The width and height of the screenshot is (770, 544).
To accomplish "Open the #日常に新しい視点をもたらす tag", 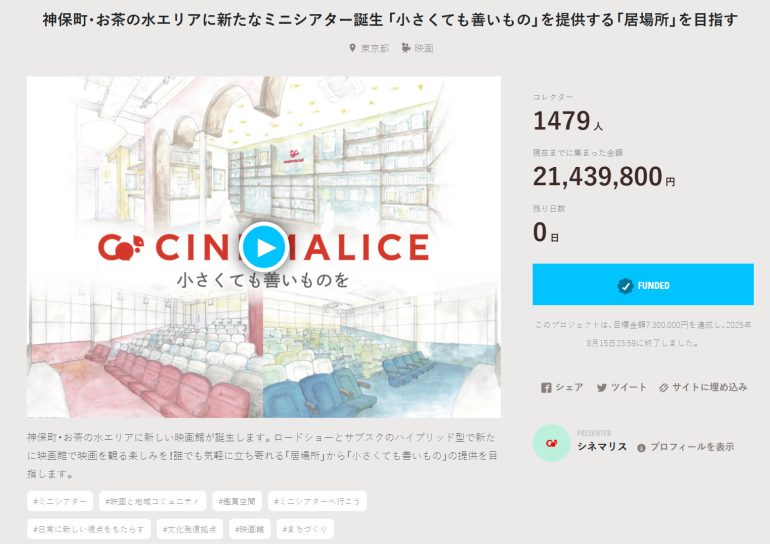I will [x=84, y=527].
